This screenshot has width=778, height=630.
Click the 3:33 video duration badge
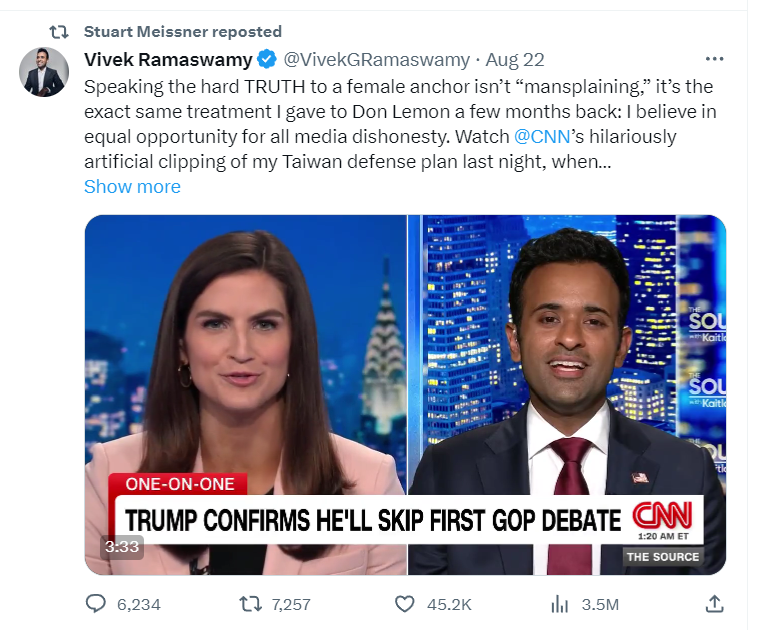click(122, 547)
